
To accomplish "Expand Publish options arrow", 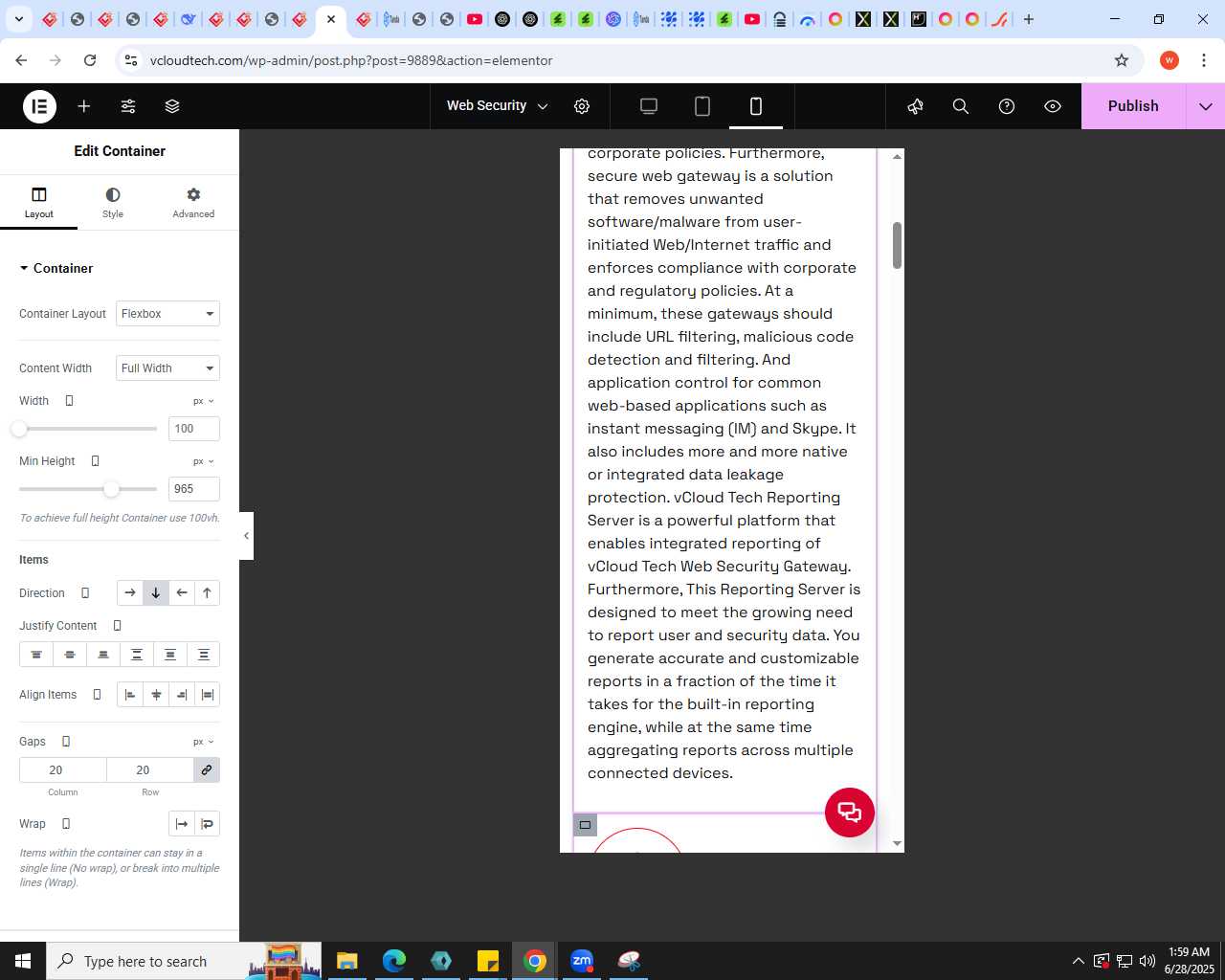I will (1206, 106).
